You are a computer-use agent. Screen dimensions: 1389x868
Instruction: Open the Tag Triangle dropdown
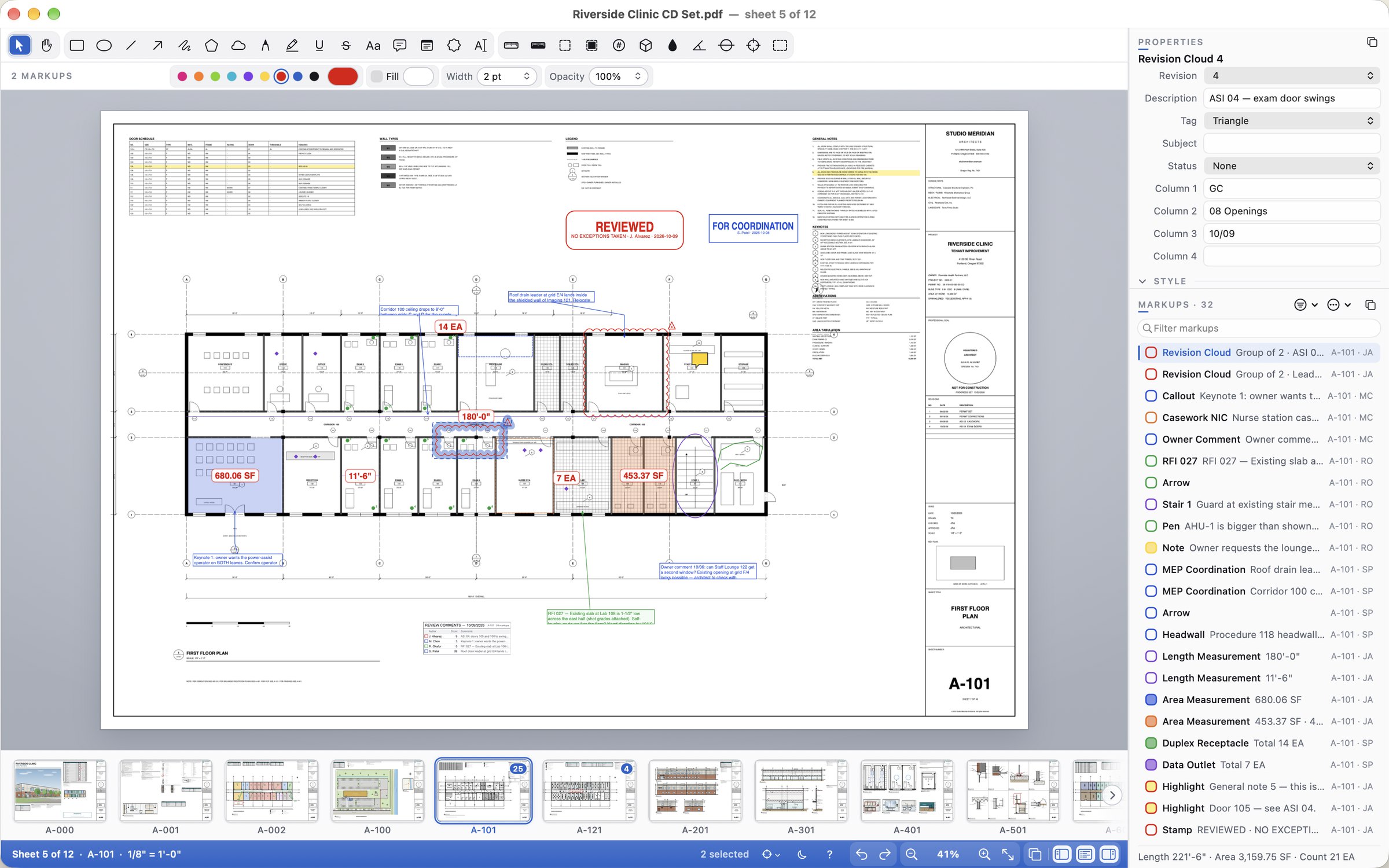[1292, 121]
